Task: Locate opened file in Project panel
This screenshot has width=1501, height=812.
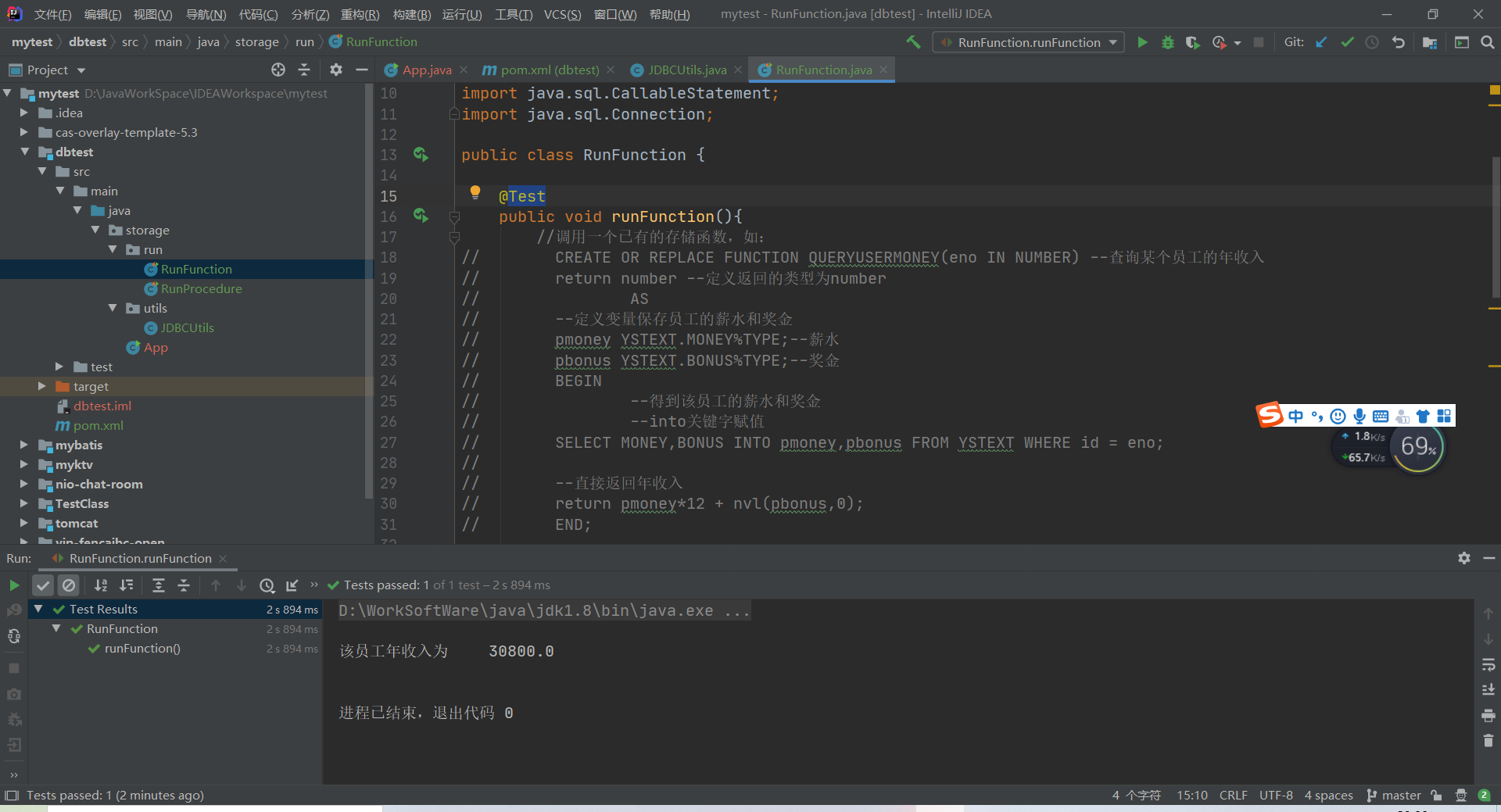Action: point(278,70)
